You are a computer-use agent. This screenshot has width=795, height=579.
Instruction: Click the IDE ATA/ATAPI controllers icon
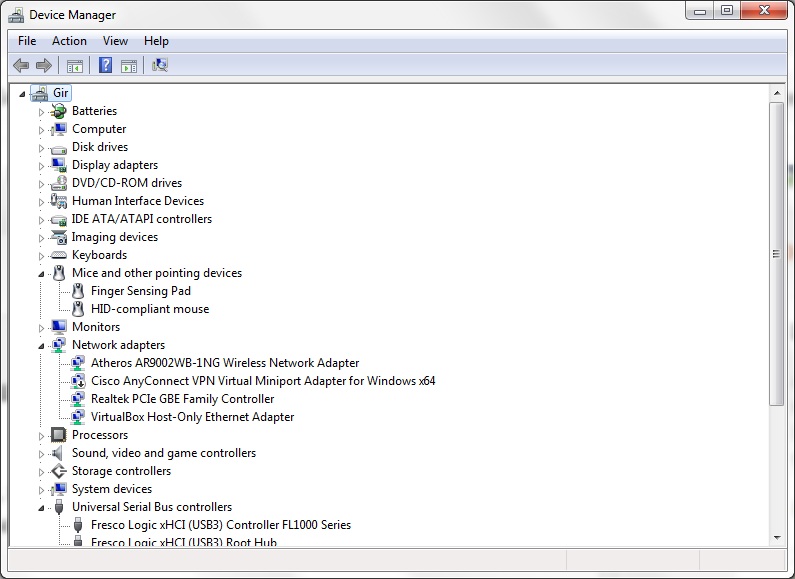(59, 220)
